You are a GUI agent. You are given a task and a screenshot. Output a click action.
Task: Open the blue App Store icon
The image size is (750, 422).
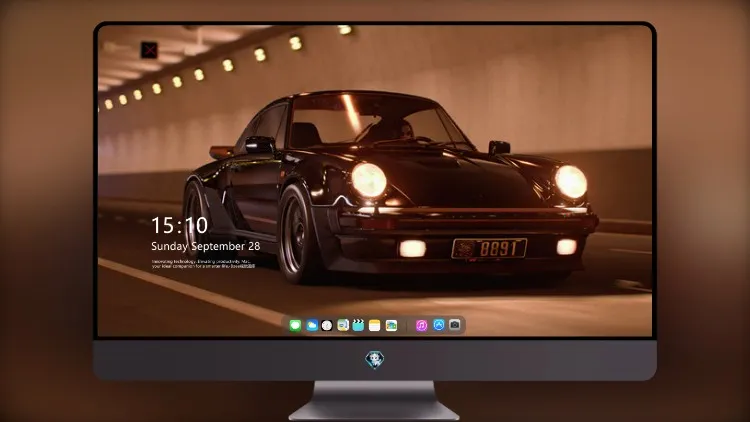pos(439,325)
